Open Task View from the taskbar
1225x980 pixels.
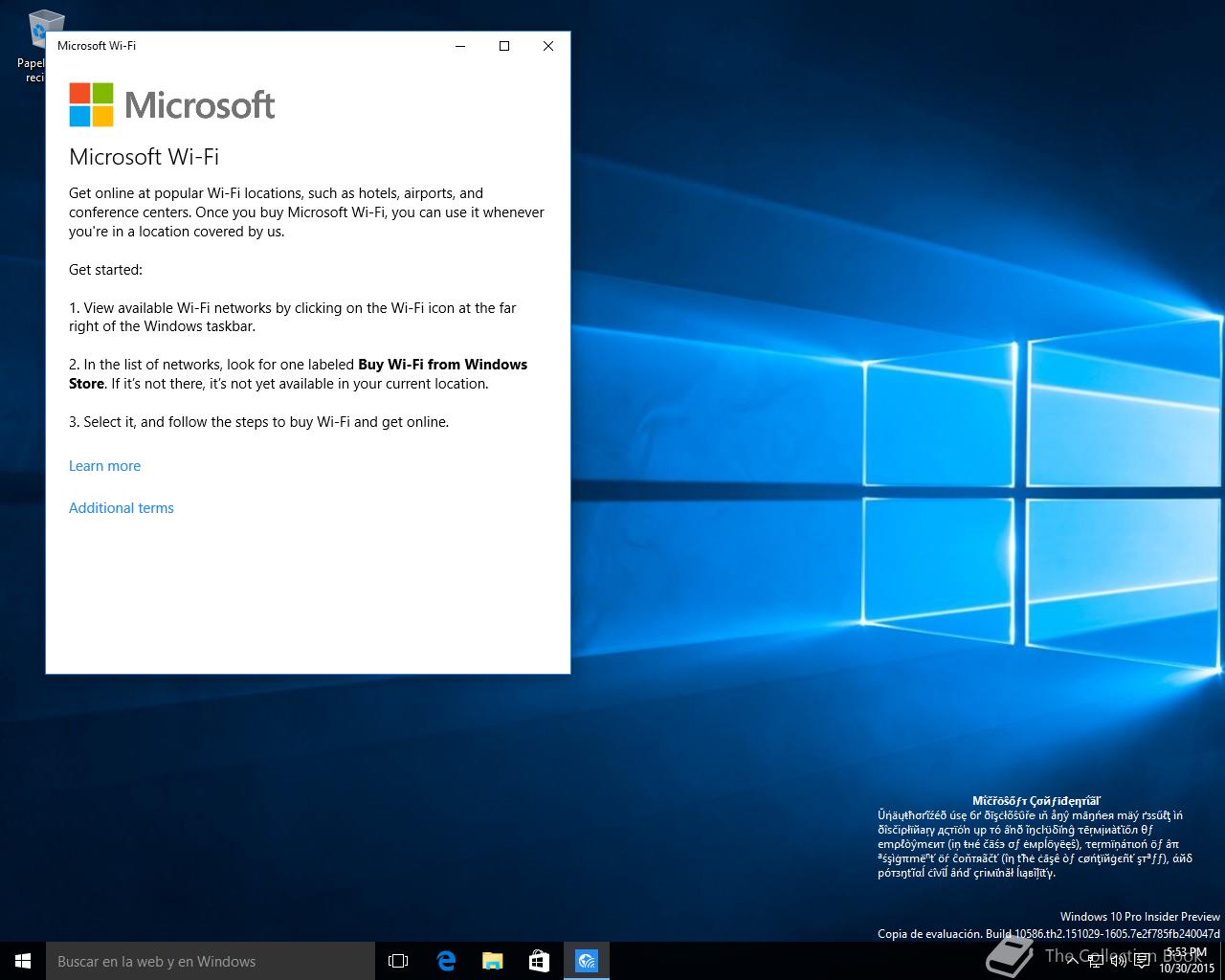pyautogui.click(x=398, y=961)
